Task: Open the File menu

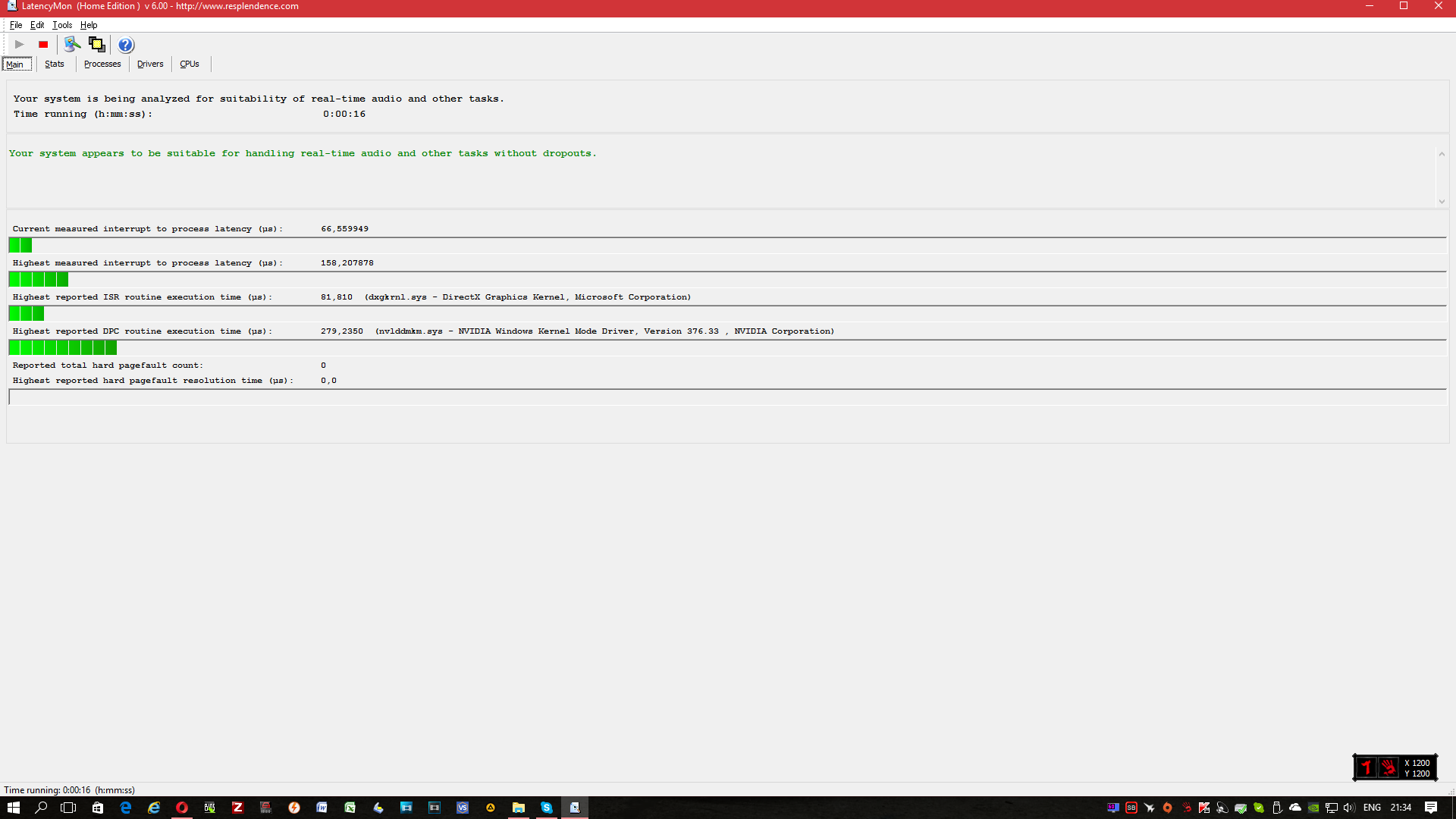Action: click(16, 25)
